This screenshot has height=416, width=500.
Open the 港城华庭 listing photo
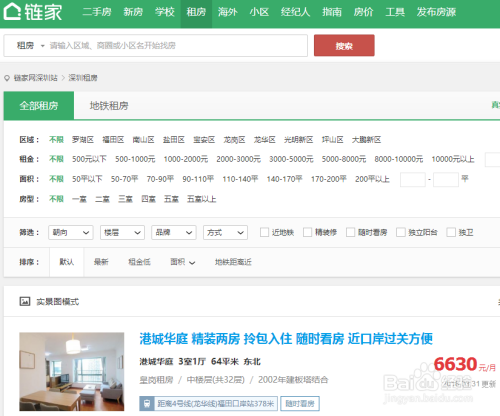72,372
